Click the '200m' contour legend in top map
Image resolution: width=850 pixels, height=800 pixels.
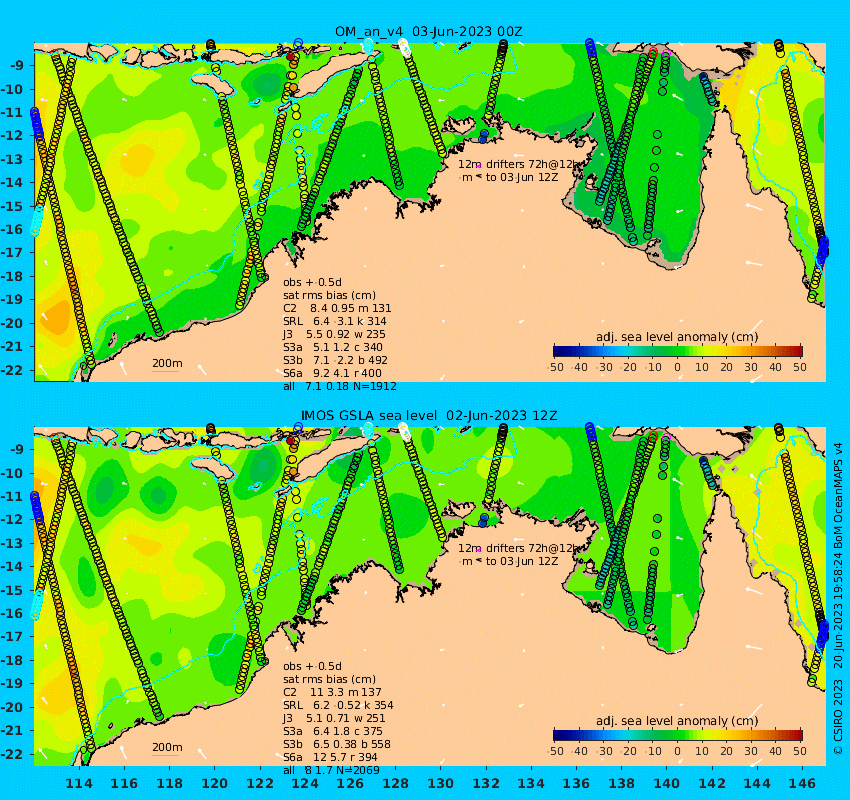click(x=167, y=364)
